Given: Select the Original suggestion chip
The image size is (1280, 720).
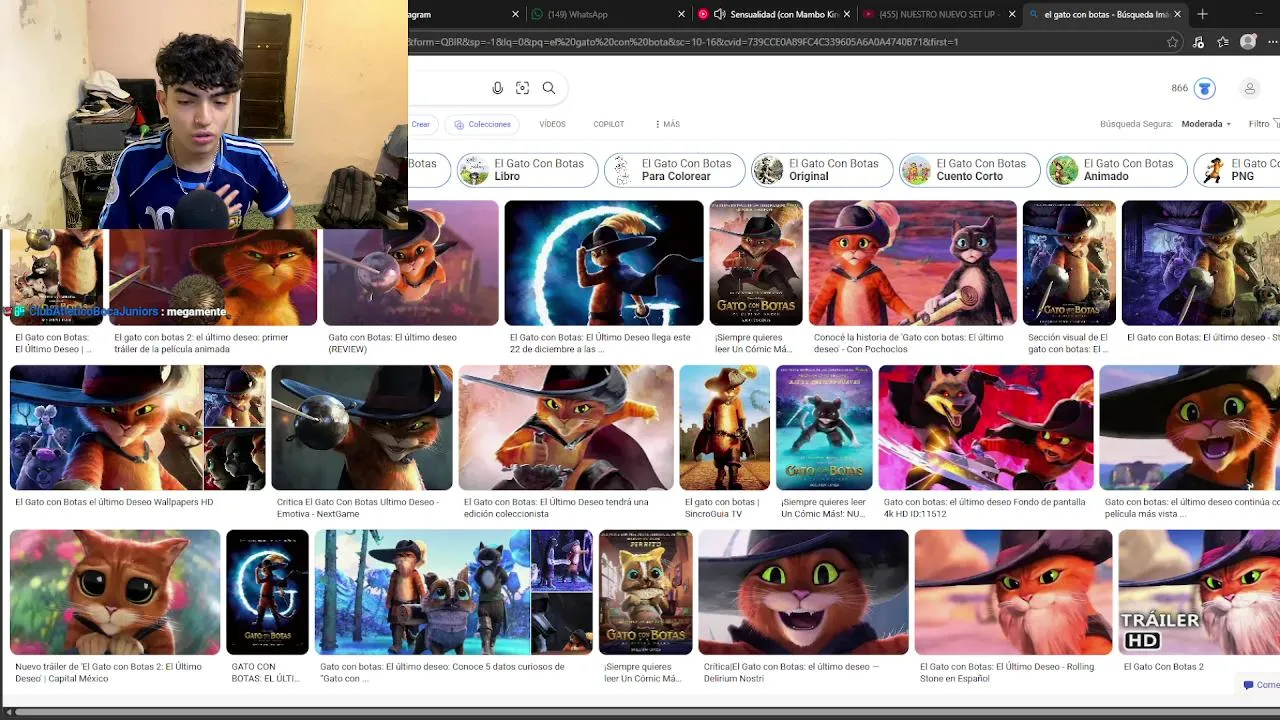Looking at the screenshot, I should [822, 170].
